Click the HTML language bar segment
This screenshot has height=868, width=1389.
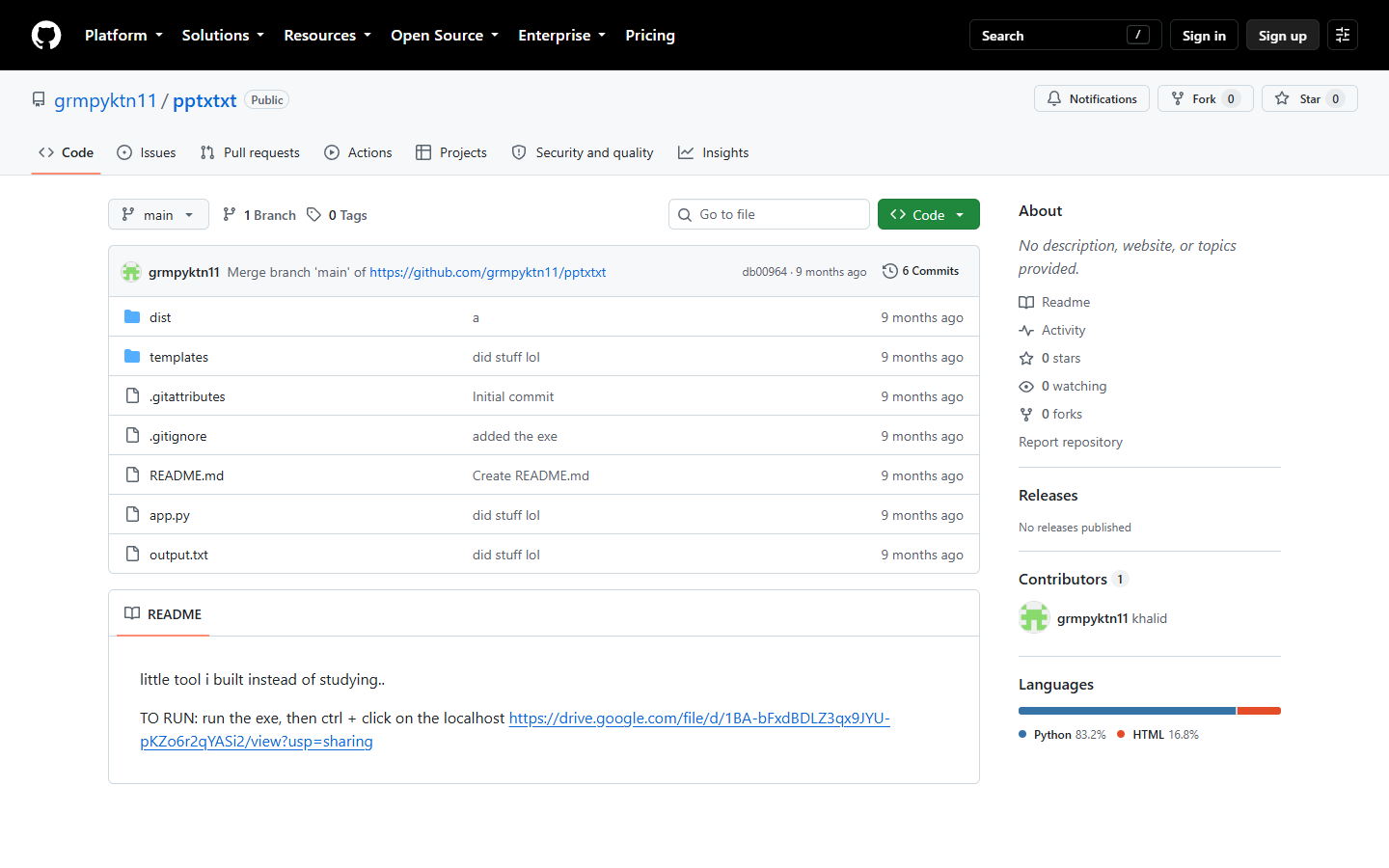[1259, 711]
